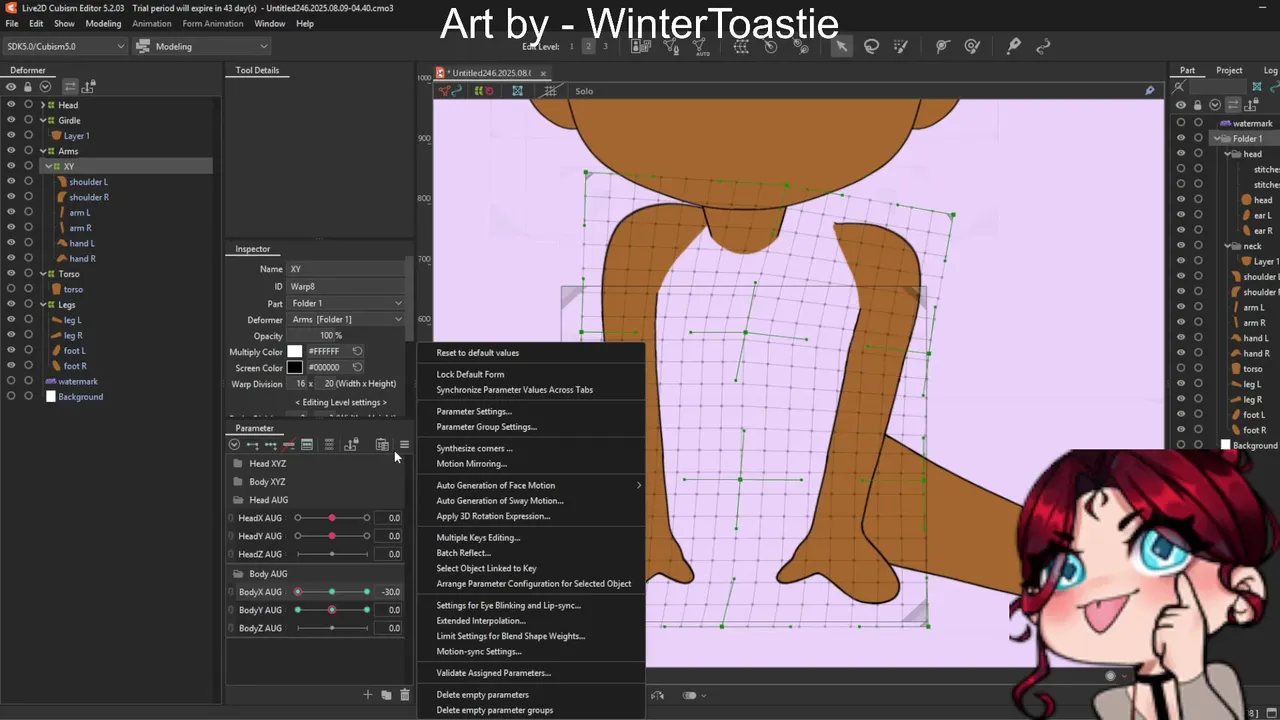Toggle lock circle for hand R row
The height and width of the screenshot is (720, 1280).
(28, 258)
